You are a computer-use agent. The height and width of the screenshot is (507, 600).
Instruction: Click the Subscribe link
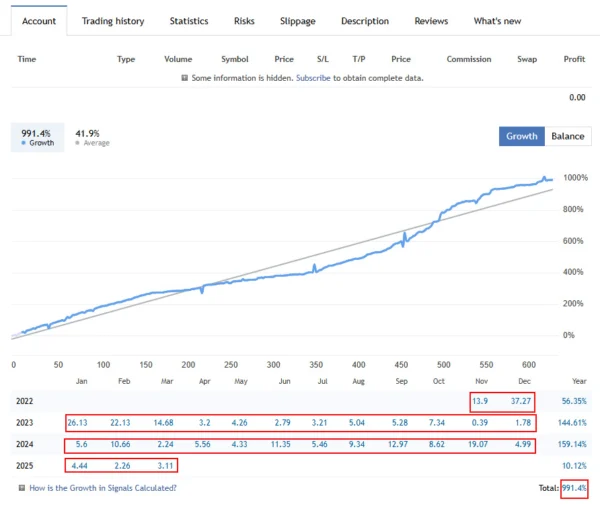click(314, 78)
